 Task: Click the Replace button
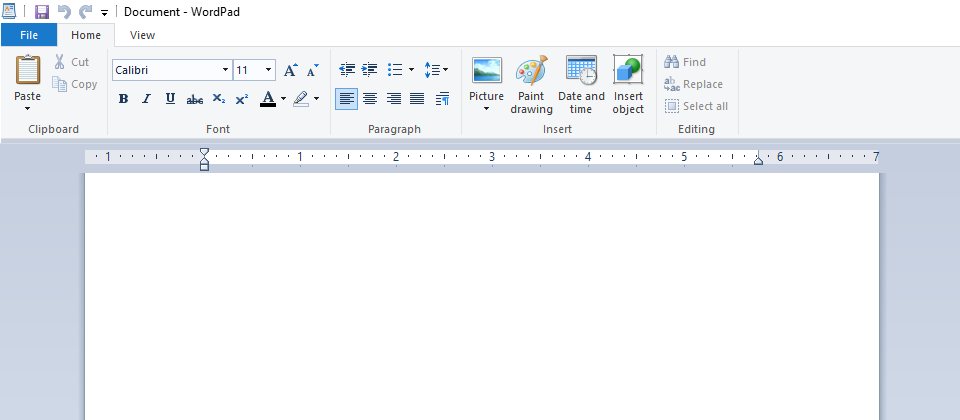point(693,84)
